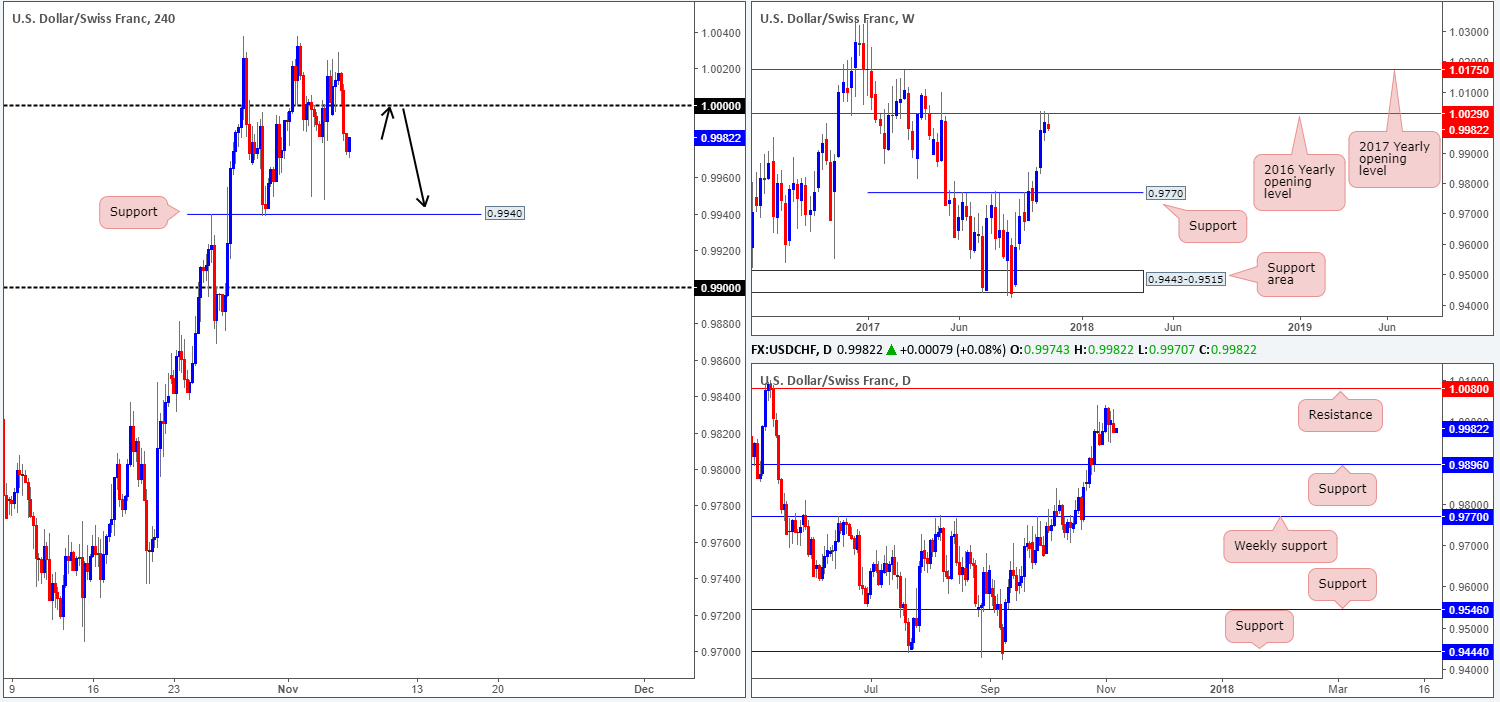Click the '2017' date label on weekly chart
1500x702 pixels.
866,327
